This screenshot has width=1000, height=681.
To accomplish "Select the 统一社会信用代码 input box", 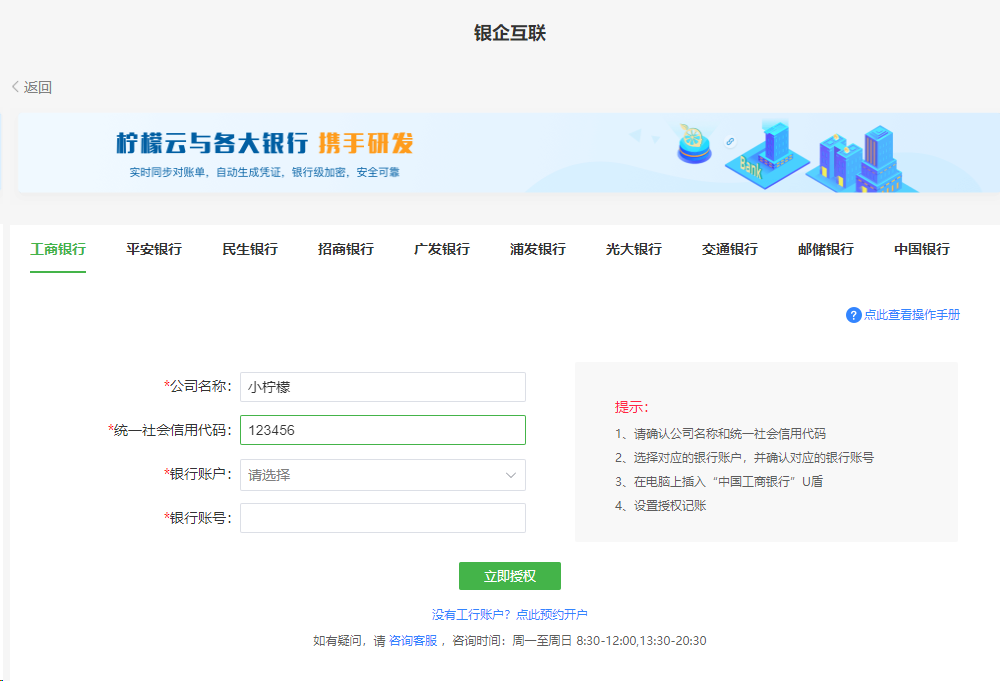I will 382,429.
